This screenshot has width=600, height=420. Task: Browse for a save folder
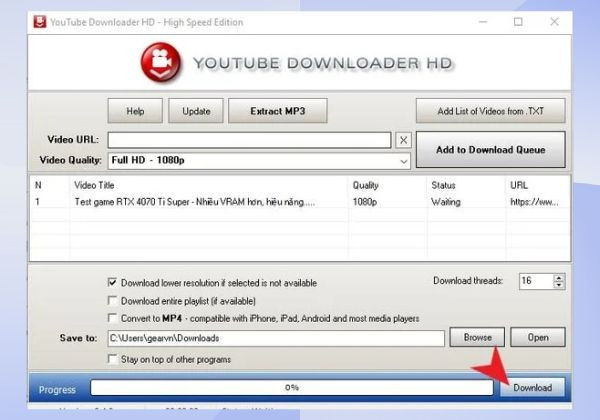pyautogui.click(x=477, y=337)
